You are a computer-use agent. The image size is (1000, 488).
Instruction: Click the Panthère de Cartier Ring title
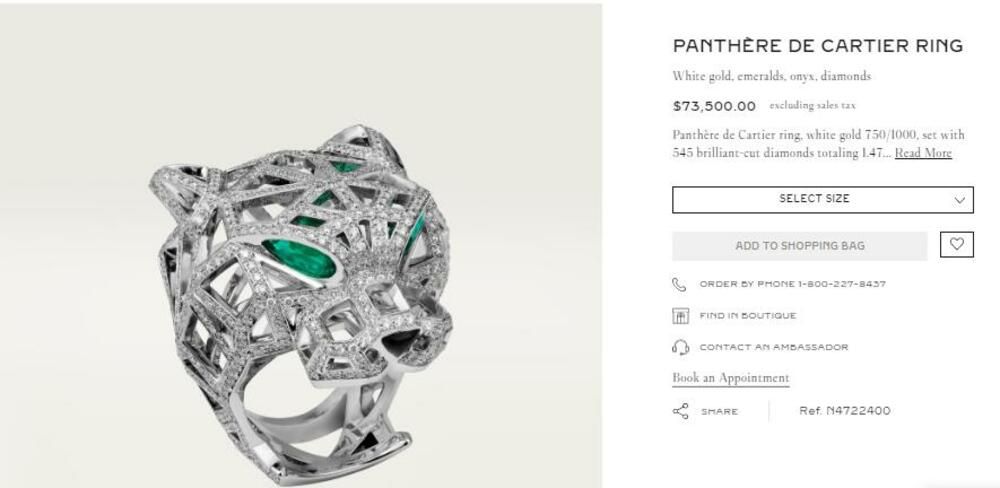[818, 46]
